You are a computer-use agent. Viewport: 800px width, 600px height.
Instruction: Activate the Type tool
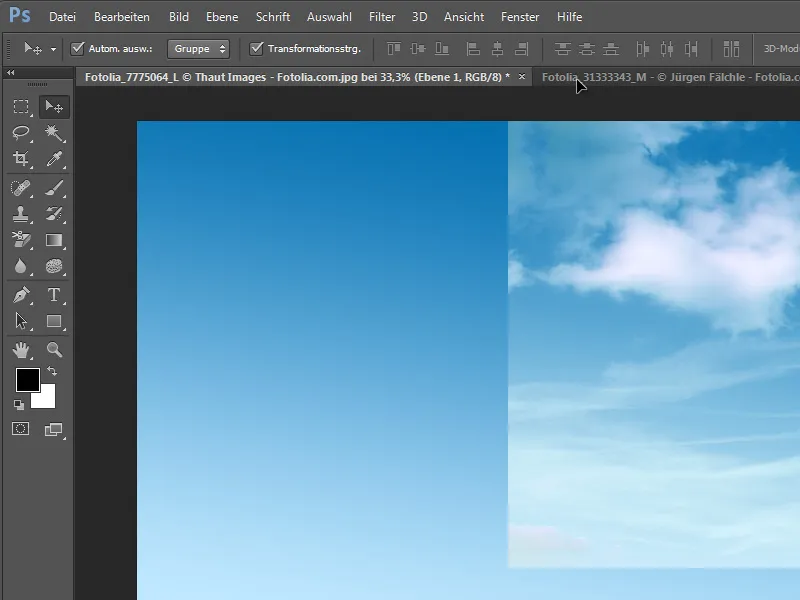(x=54, y=295)
